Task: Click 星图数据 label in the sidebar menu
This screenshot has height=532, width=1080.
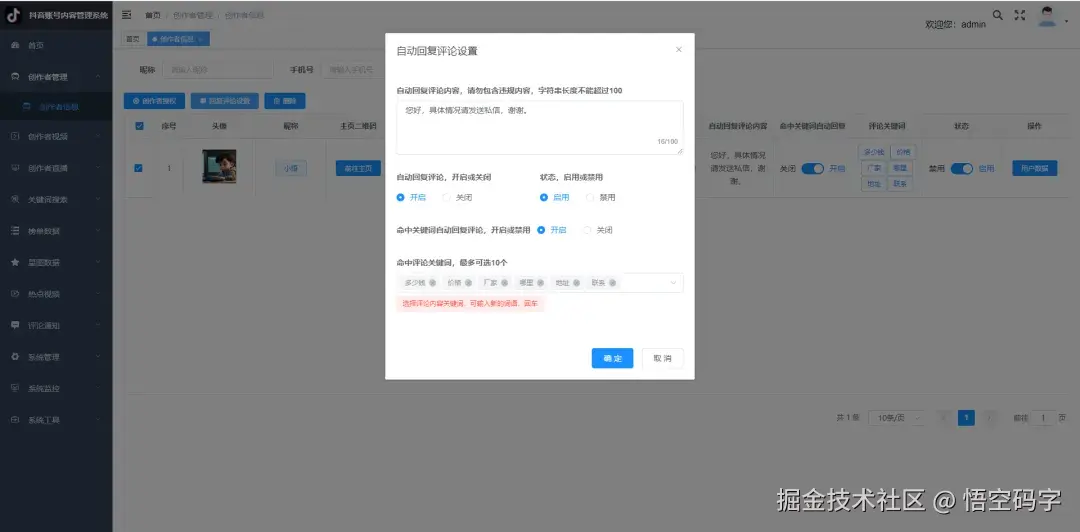Action: click(44, 263)
